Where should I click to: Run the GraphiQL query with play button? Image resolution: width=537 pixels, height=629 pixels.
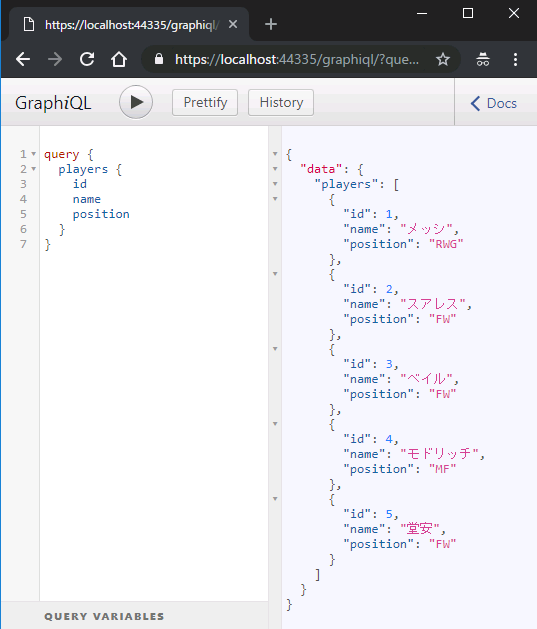(136, 102)
